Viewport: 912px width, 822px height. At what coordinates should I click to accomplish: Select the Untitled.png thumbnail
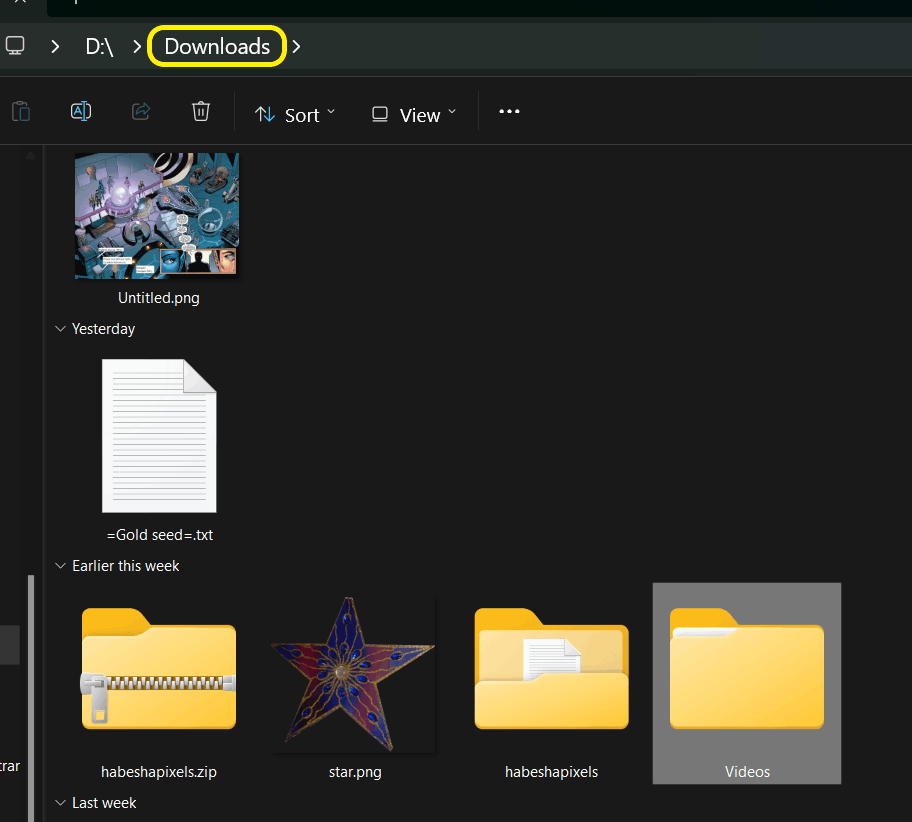(x=156, y=216)
